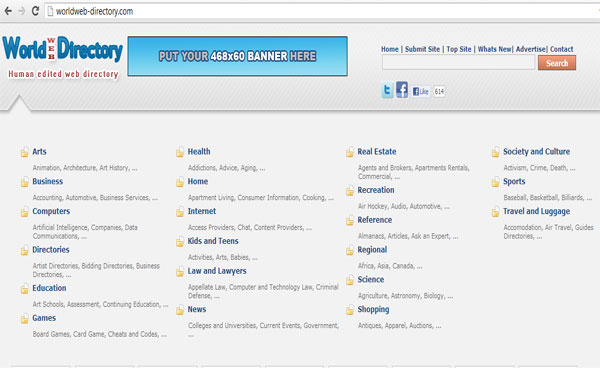This screenshot has height=370, width=600.
Task: Open the Kids and Teens category link
Action: pos(213,241)
